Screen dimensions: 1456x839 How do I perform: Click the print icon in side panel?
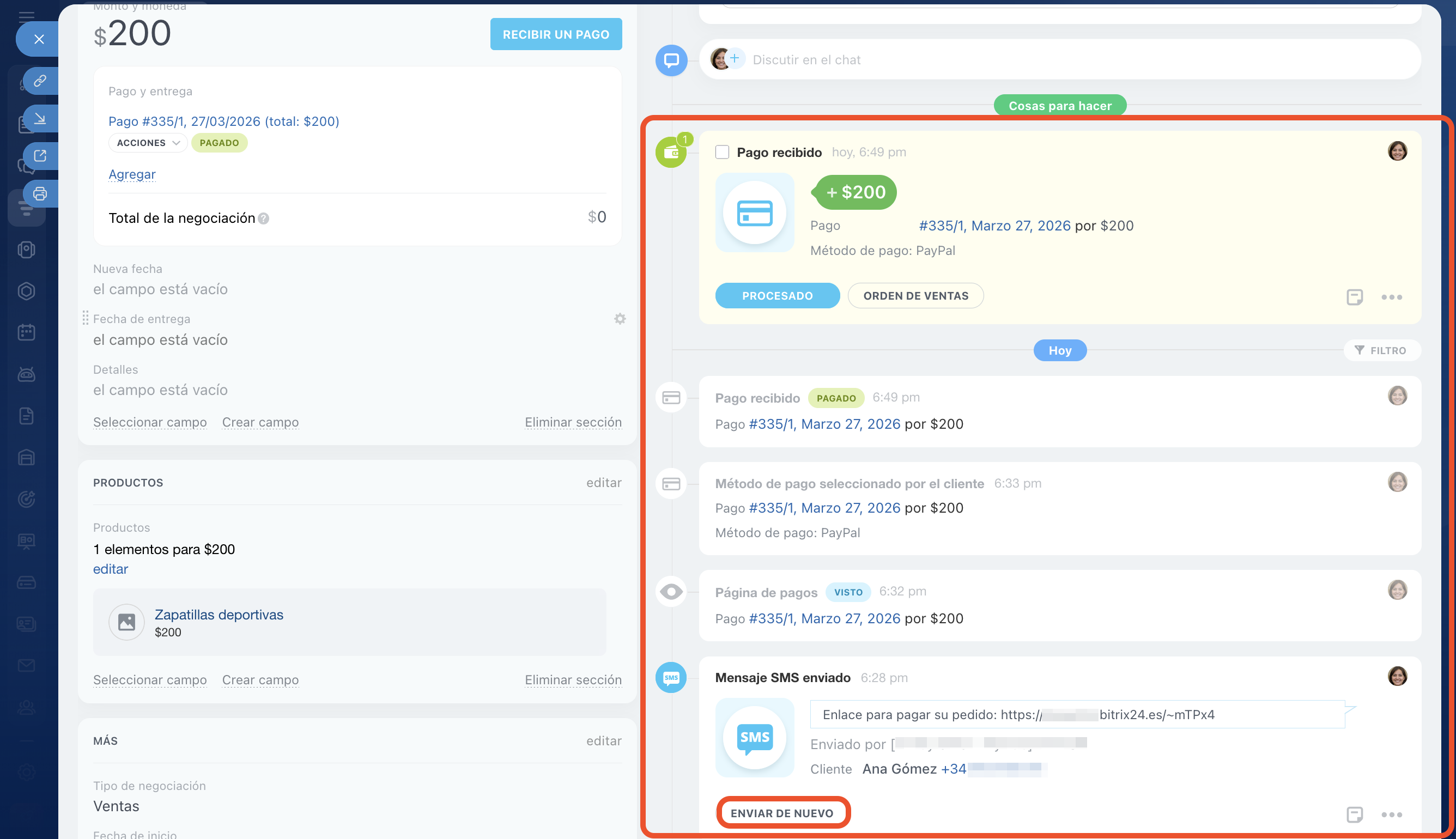(x=40, y=193)
